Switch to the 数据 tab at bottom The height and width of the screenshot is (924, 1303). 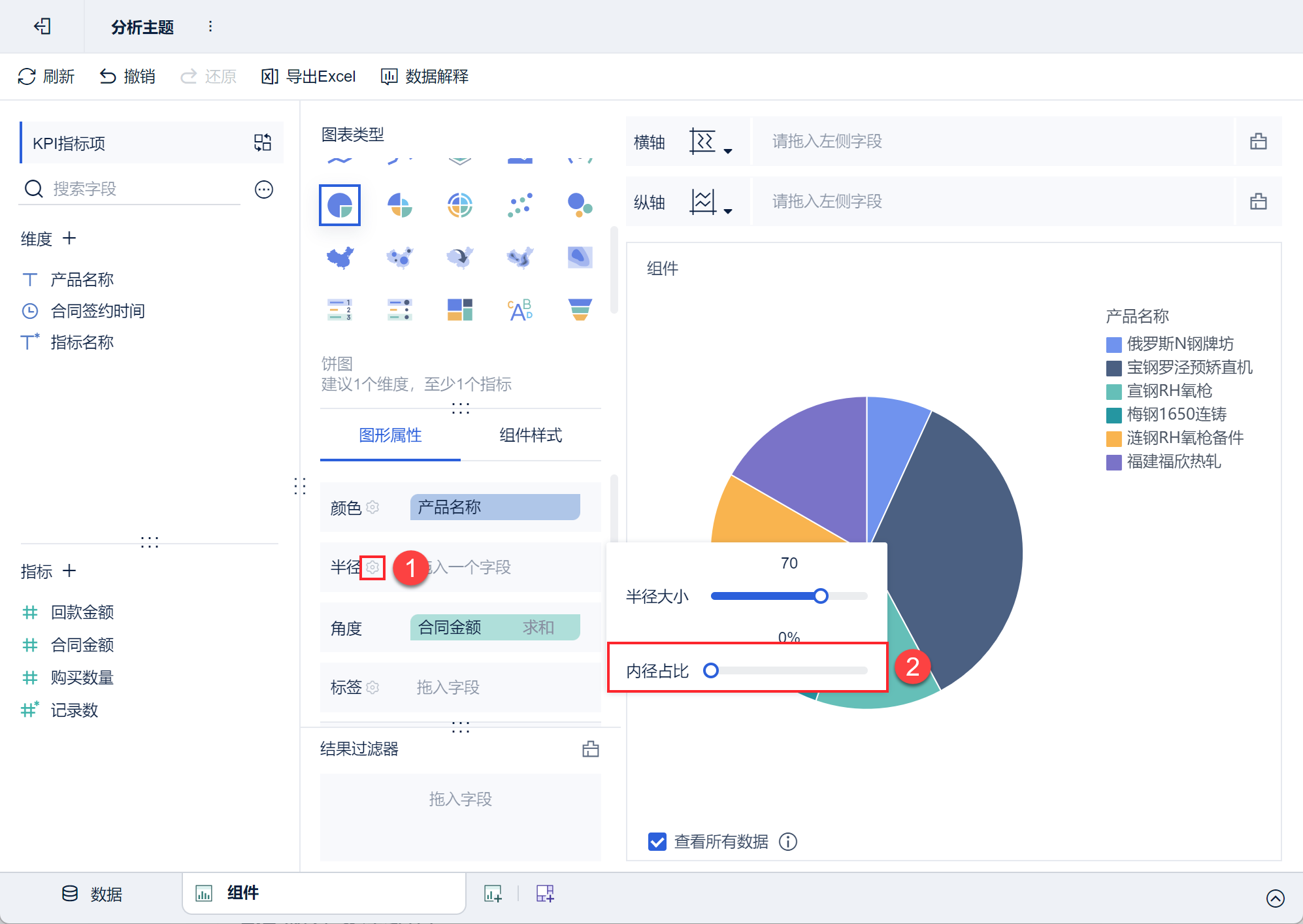[x=92, y=894]
